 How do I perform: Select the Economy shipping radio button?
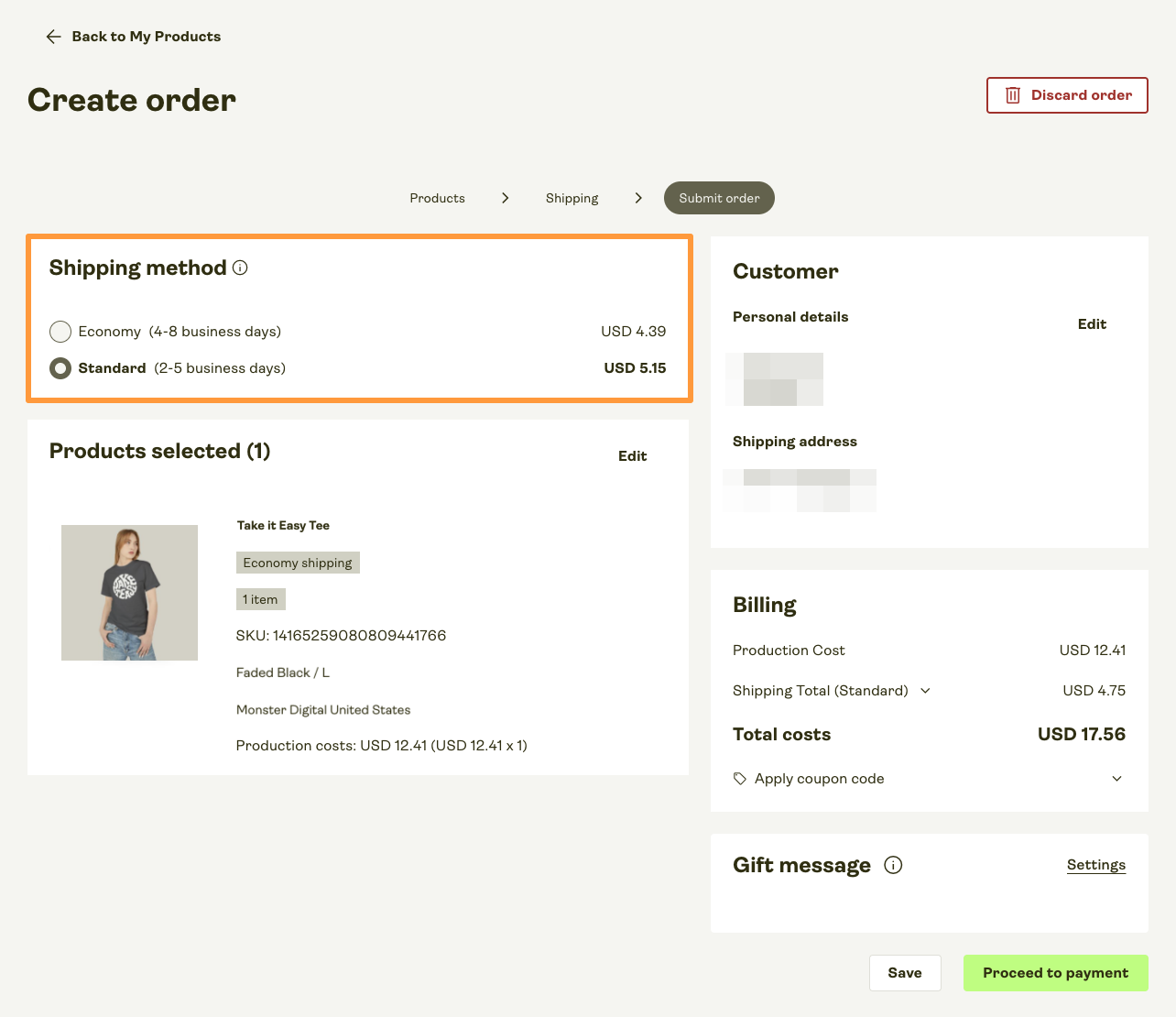point(60,331)
